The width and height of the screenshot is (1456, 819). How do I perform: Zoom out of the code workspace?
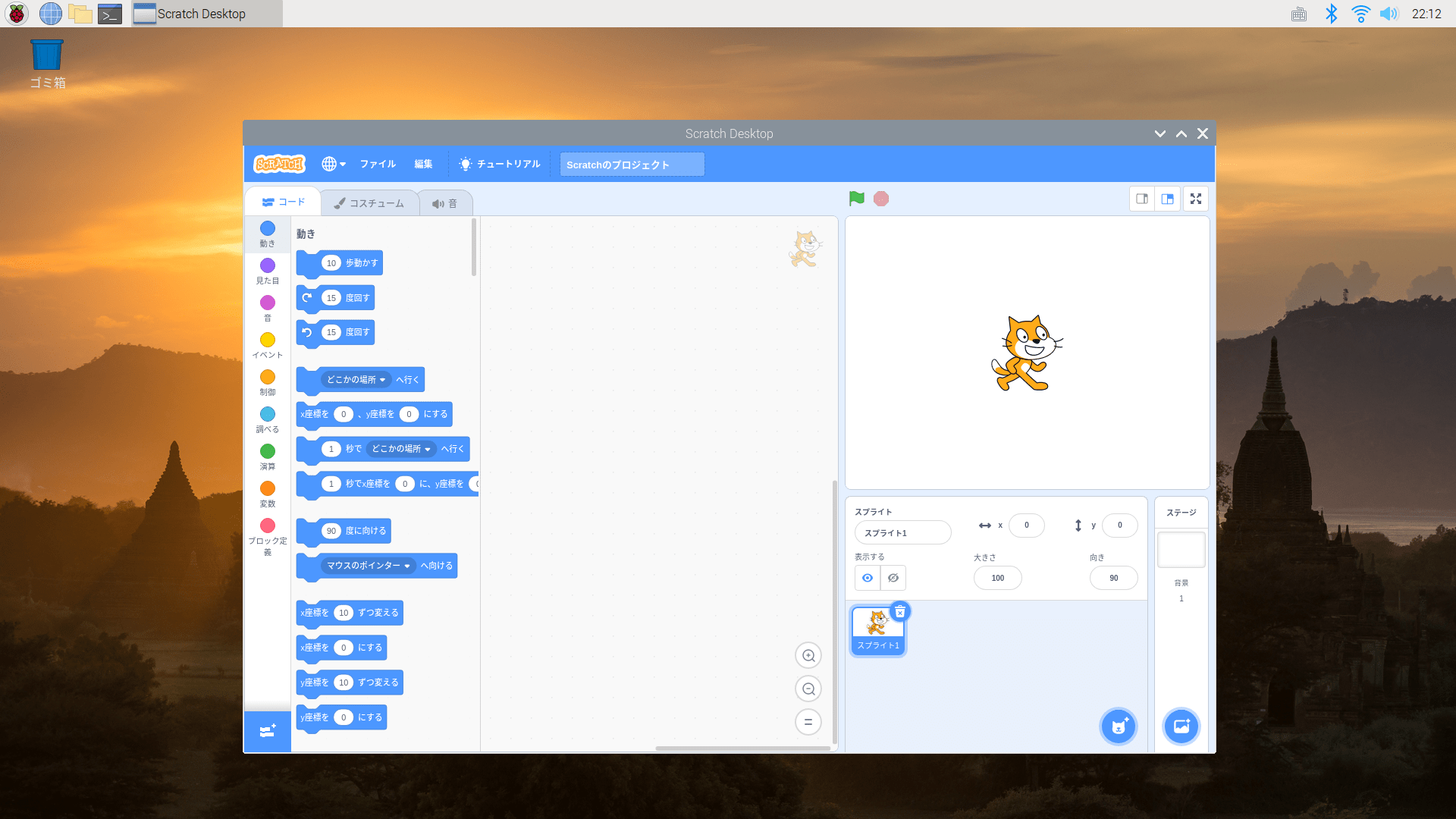(x=808, y=689)
